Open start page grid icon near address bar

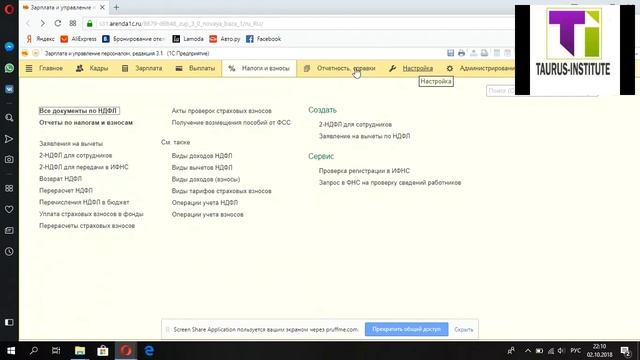(x=73, y=23)
